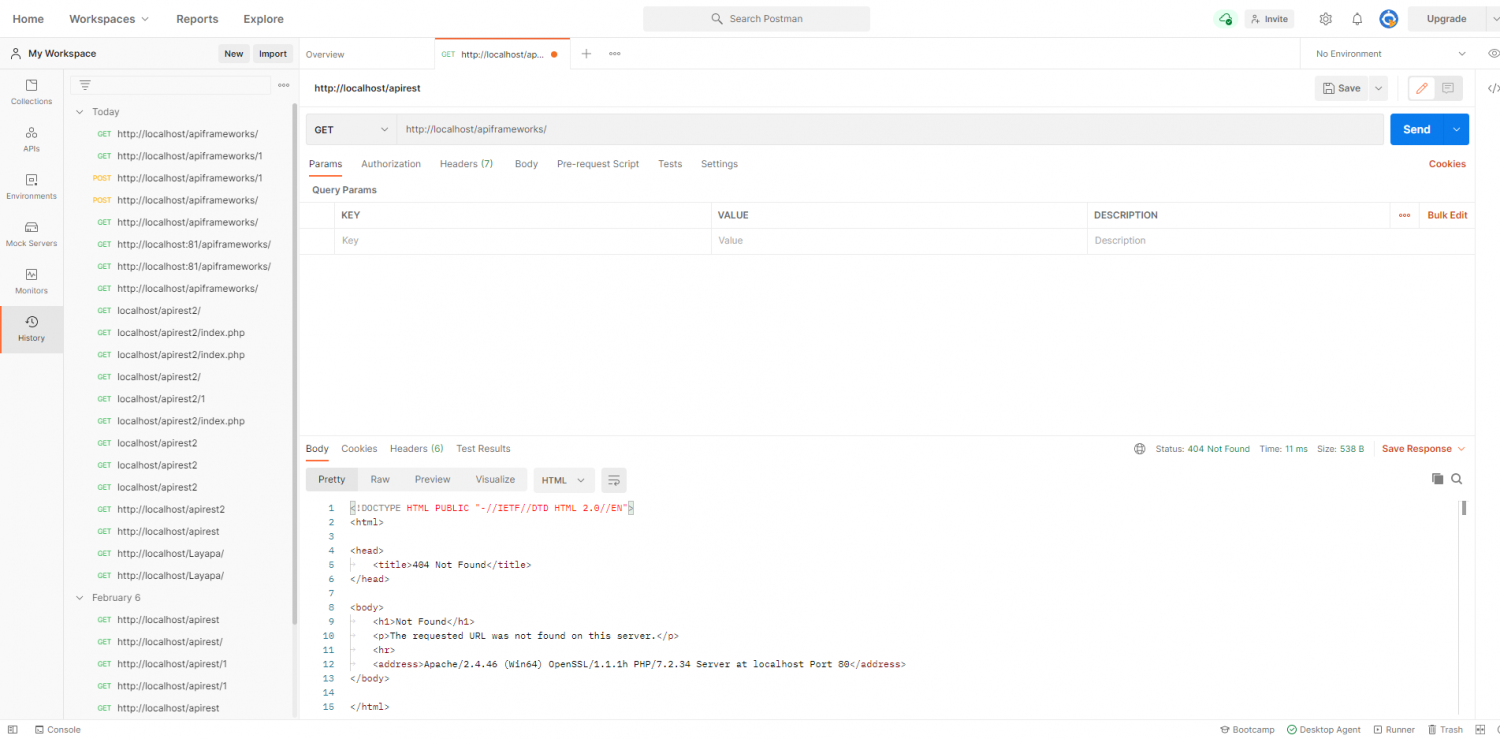
Task: Copy response body with copy icon
Action: point(1437,479)
